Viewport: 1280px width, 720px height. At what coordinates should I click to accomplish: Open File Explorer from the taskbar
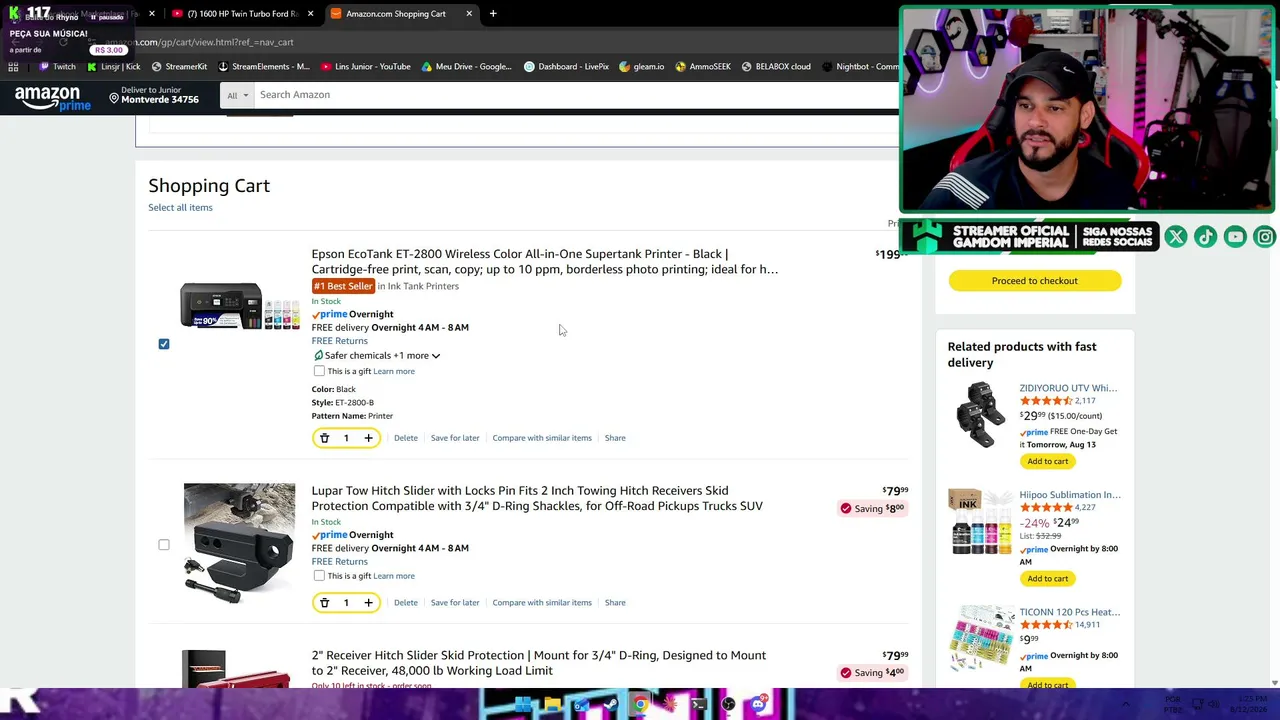(x=552, y=705)
